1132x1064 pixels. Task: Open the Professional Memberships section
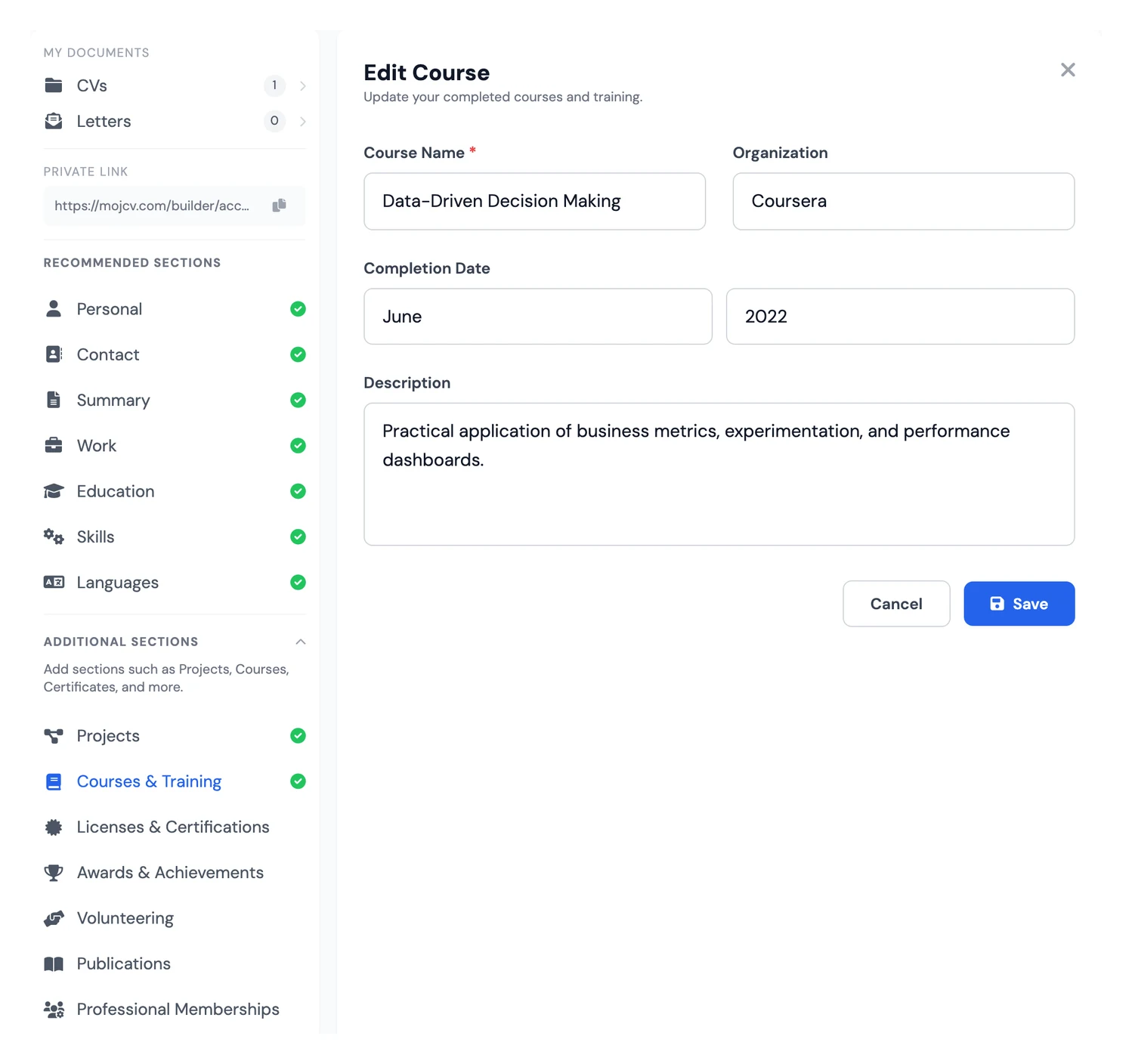tap(175, 1010)
